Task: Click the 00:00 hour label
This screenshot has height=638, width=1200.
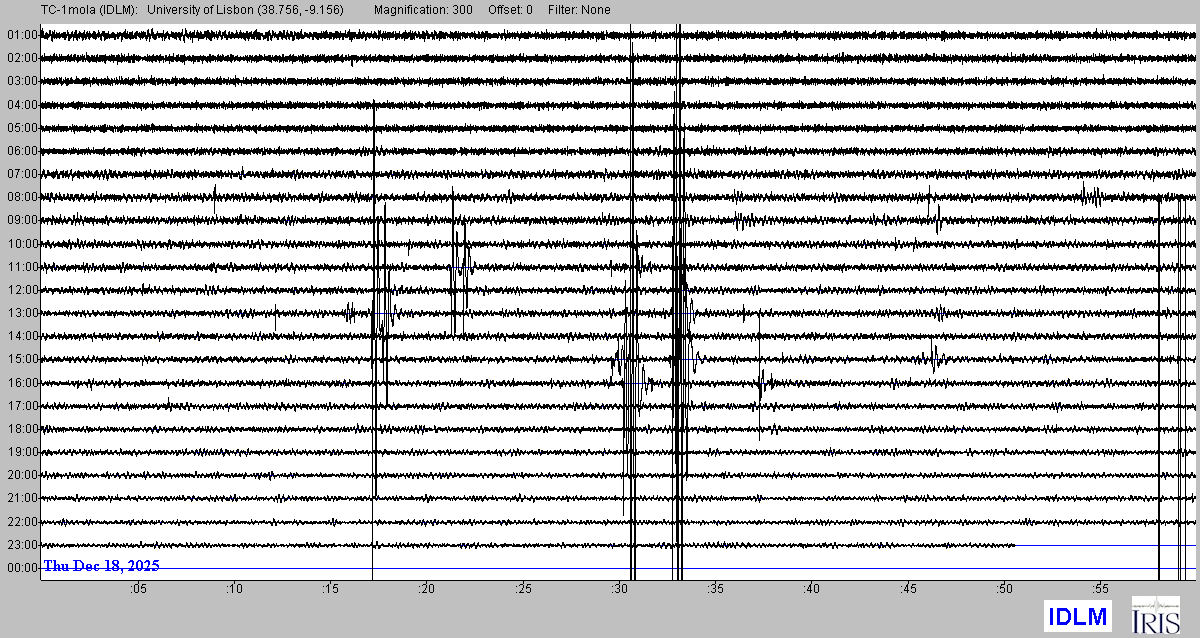Action: coord(22,568)
